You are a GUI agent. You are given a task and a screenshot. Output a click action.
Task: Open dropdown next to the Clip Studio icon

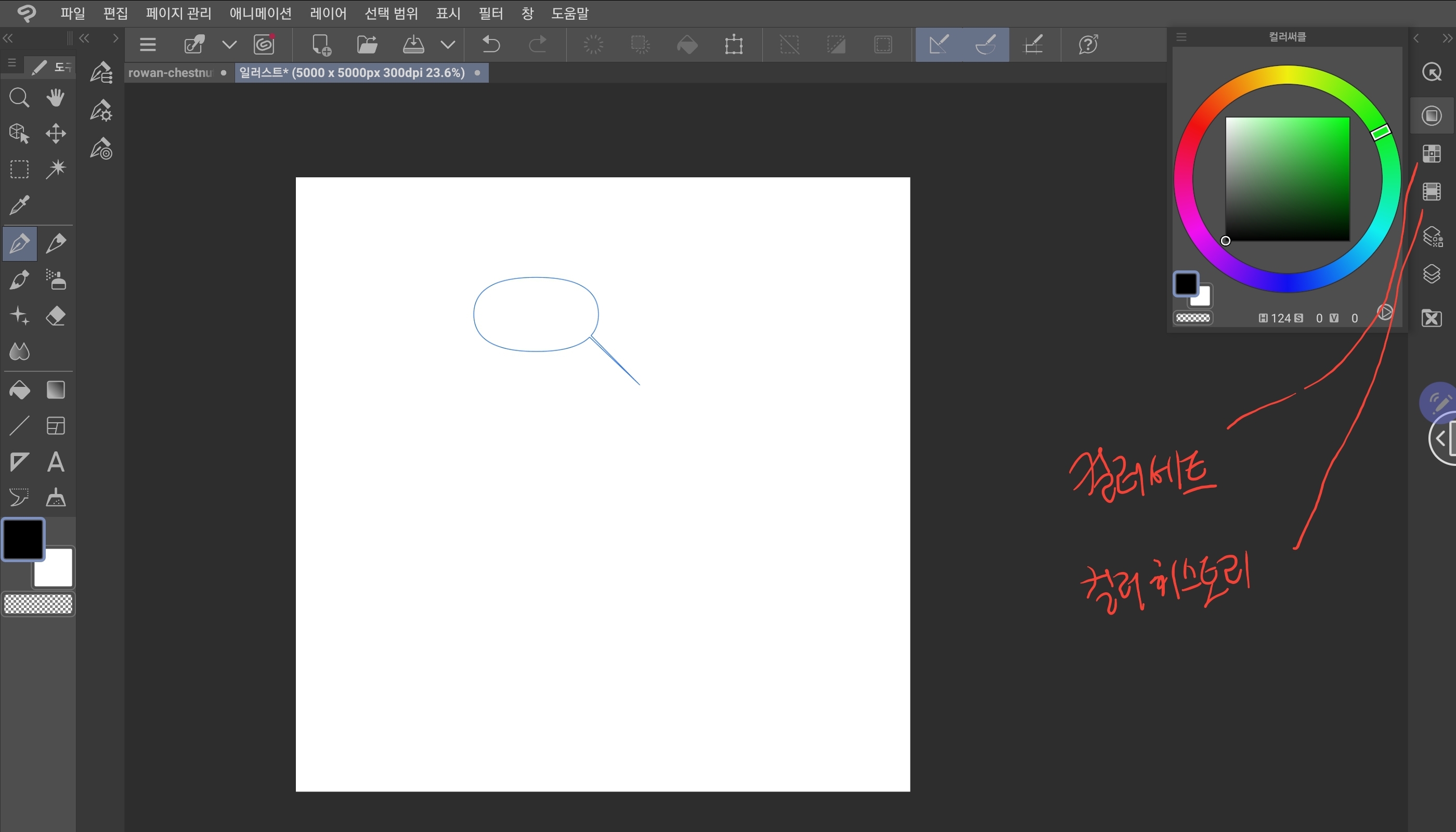point(229,44)
